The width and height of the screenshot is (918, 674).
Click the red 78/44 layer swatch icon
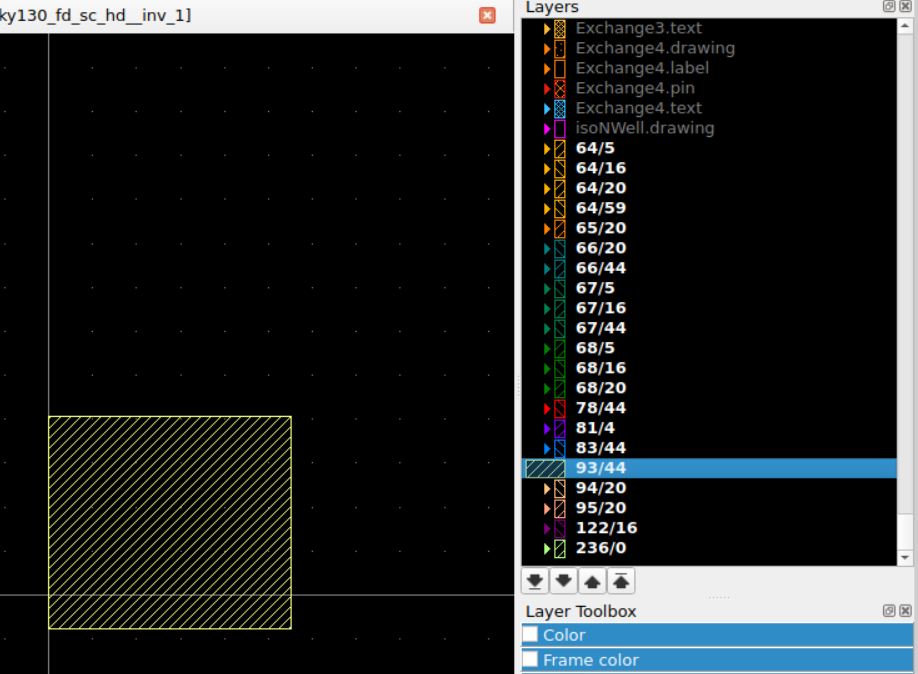tap(560, 408)
